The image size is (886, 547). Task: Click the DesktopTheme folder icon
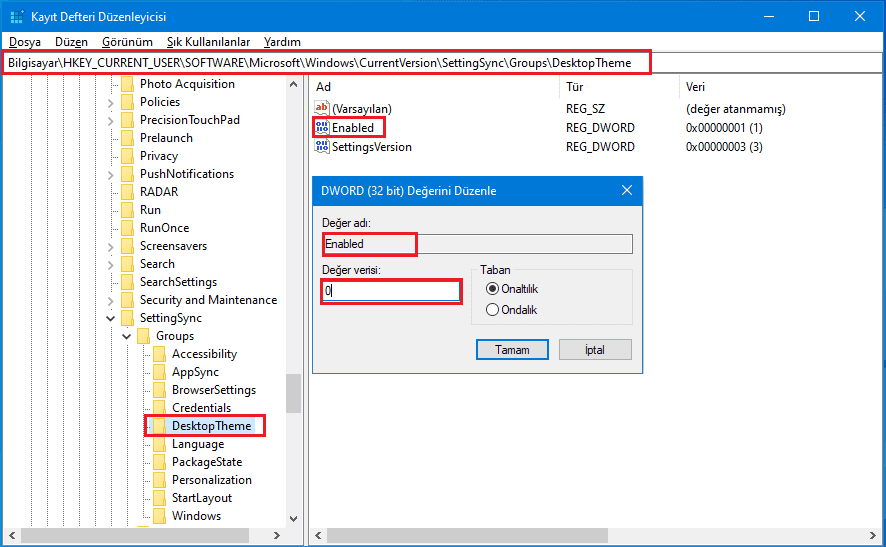tap(160, 426)
